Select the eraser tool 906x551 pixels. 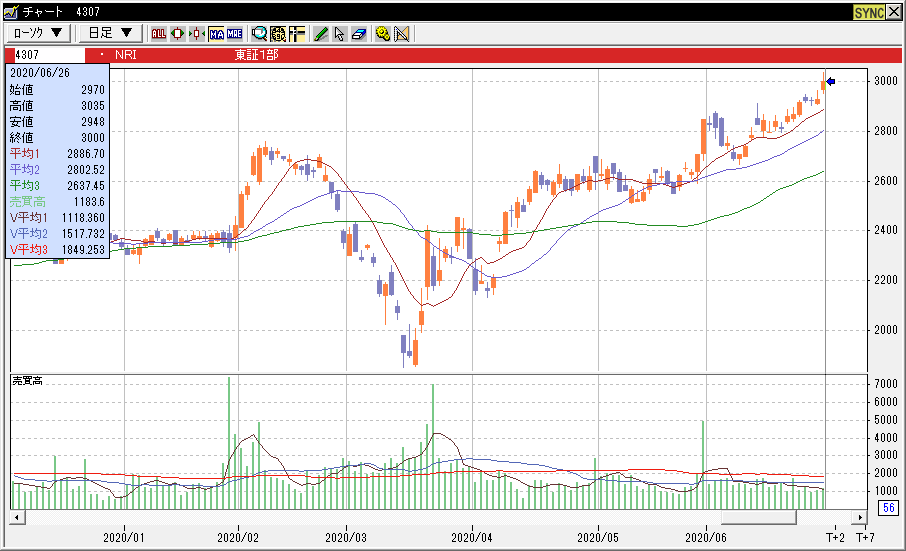click(358, 33)
